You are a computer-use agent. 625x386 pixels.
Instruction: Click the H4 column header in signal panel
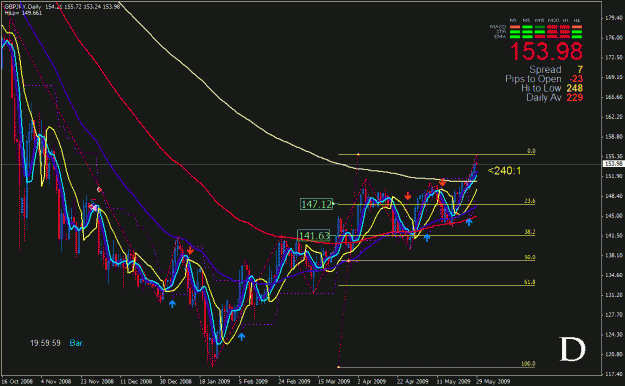(x=577, y=20)
